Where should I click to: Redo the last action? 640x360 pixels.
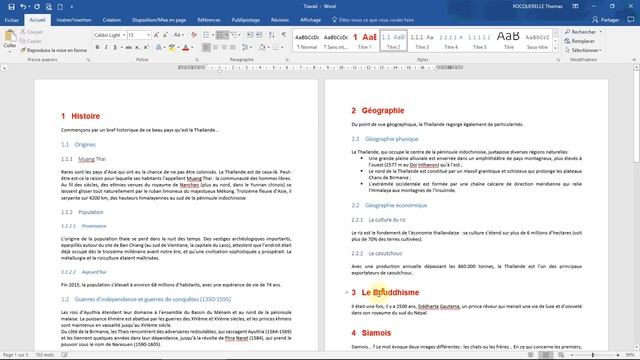(37, 7)
